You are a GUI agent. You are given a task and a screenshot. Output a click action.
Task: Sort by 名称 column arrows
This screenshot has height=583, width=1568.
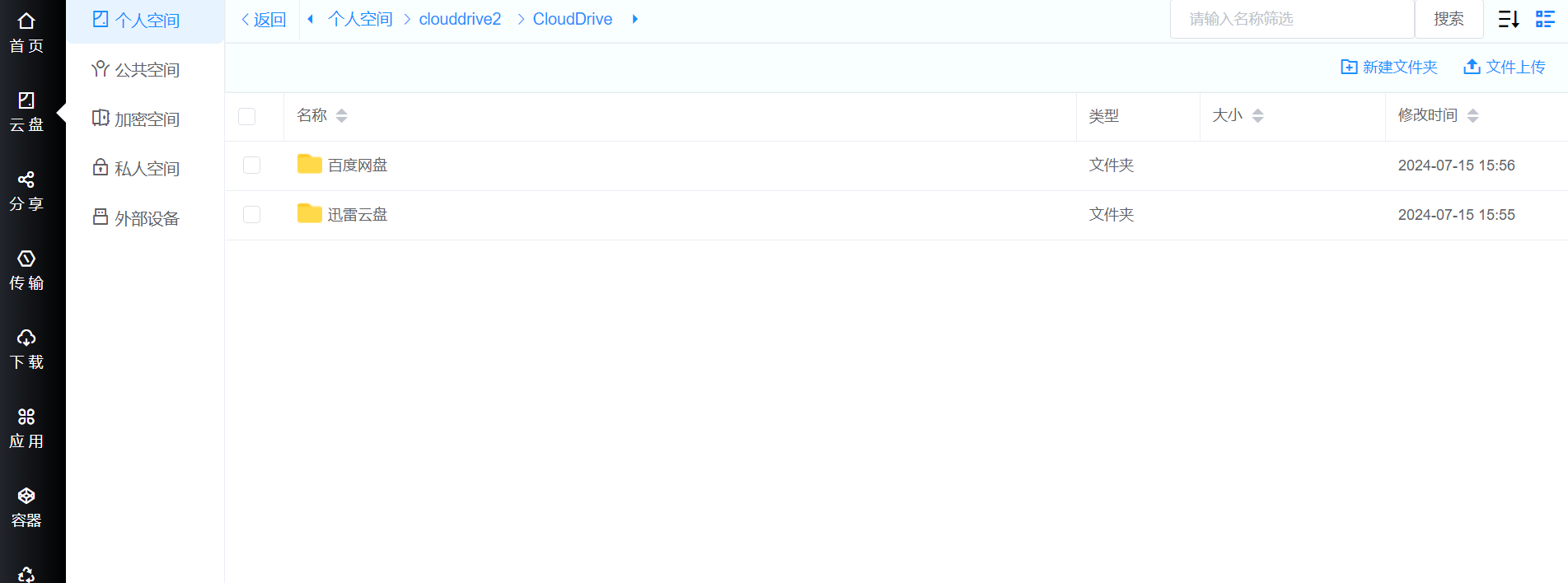click(341, 116)
